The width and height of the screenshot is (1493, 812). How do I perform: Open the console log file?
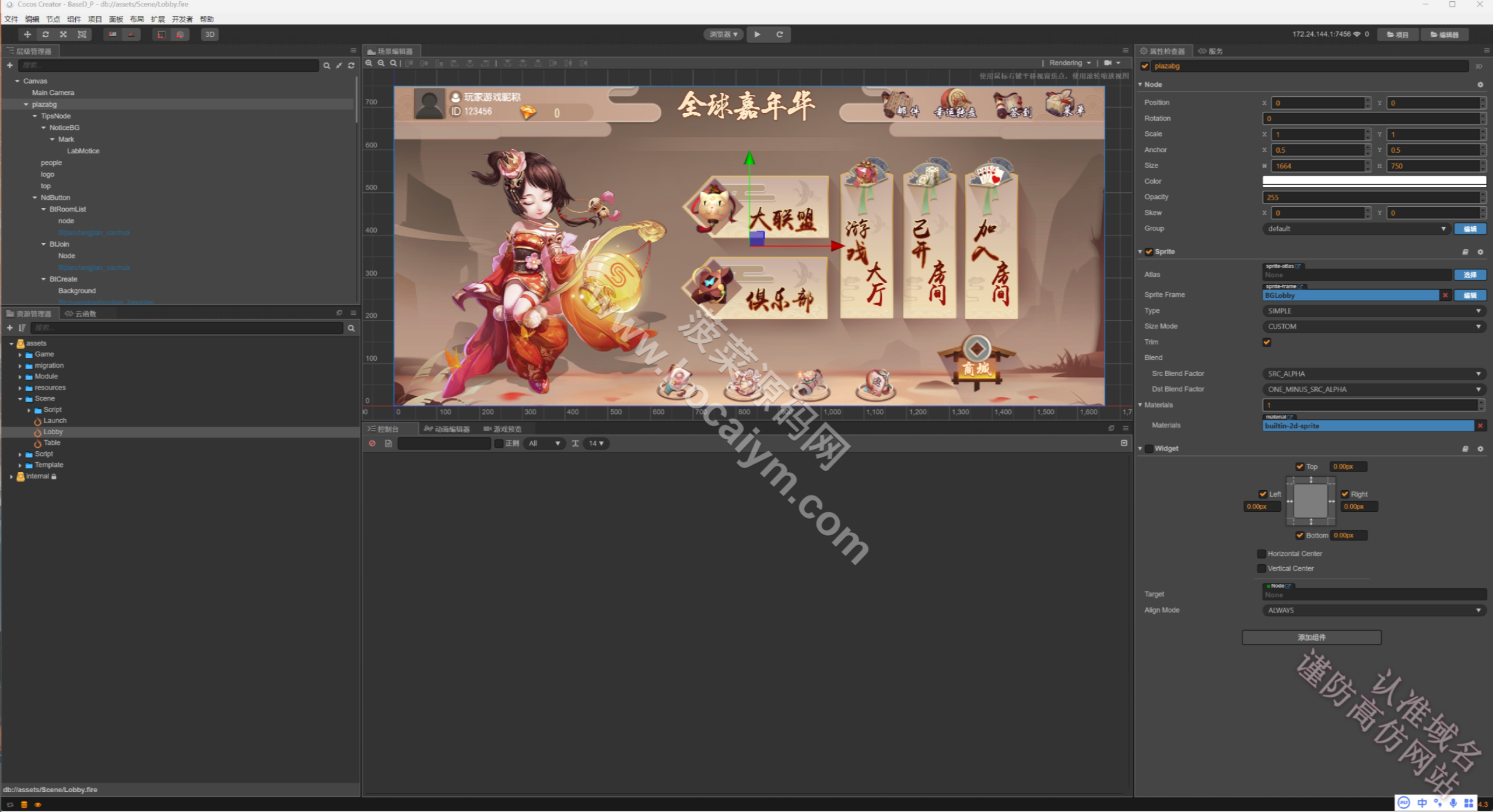pos(388,444)
